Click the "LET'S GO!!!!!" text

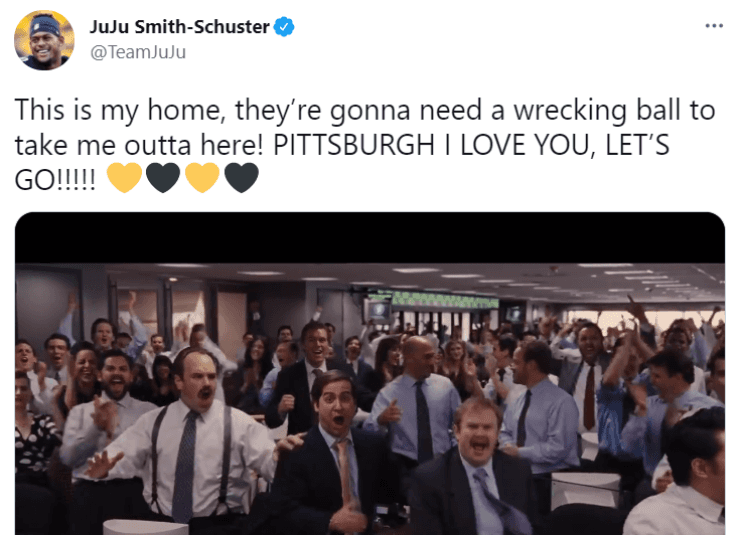click(x=637, y=145)
